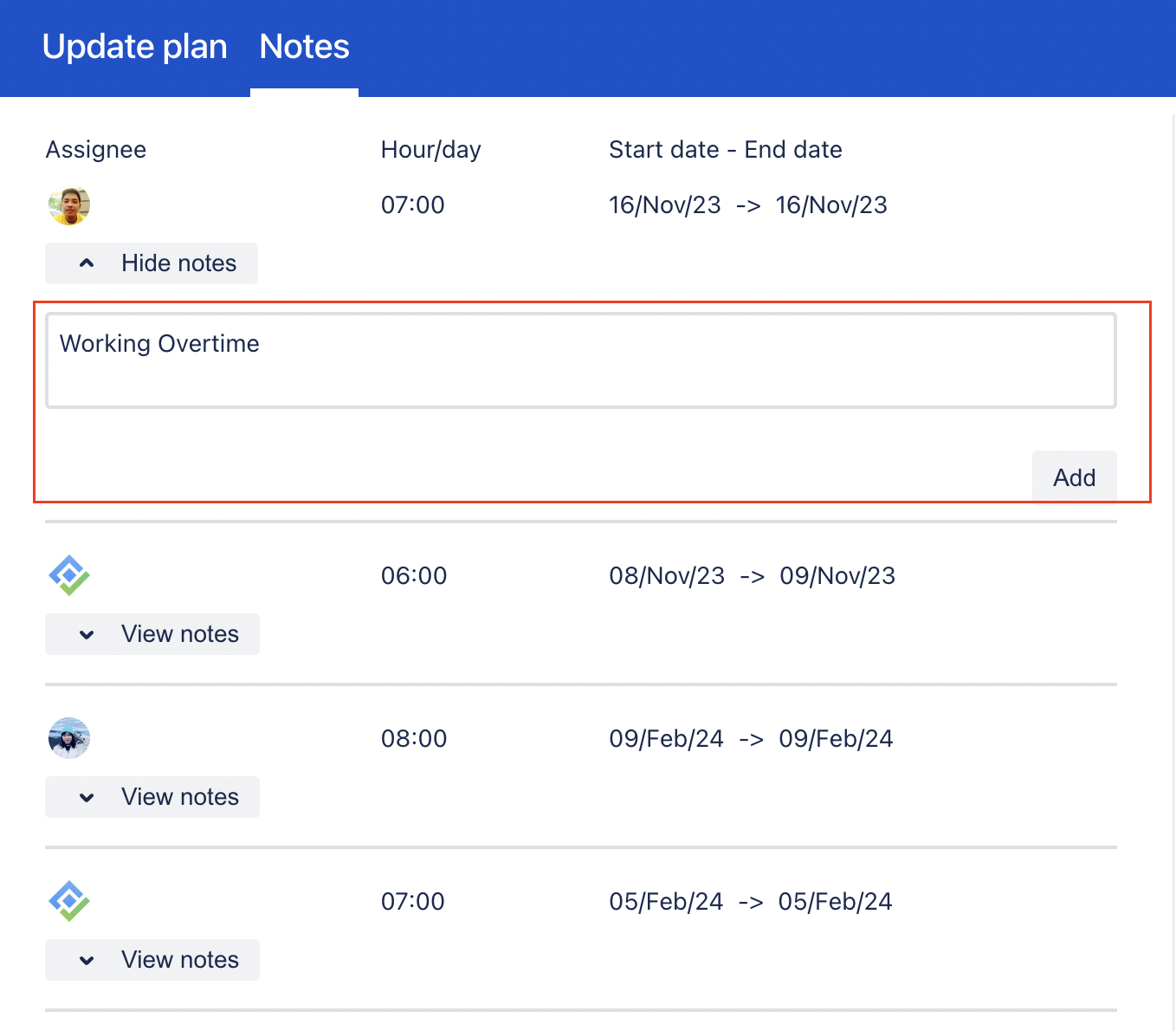
Task: Click the 06:00 hour/day value
Action: pyautogui.click(x=414, y=576)
